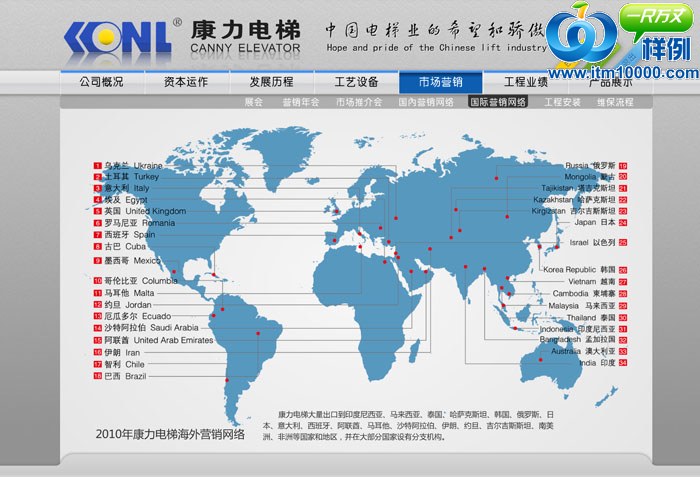This screenshot has width=700, height=477.
Task: Click red number 34 badge for India
Action: point(623,363)
